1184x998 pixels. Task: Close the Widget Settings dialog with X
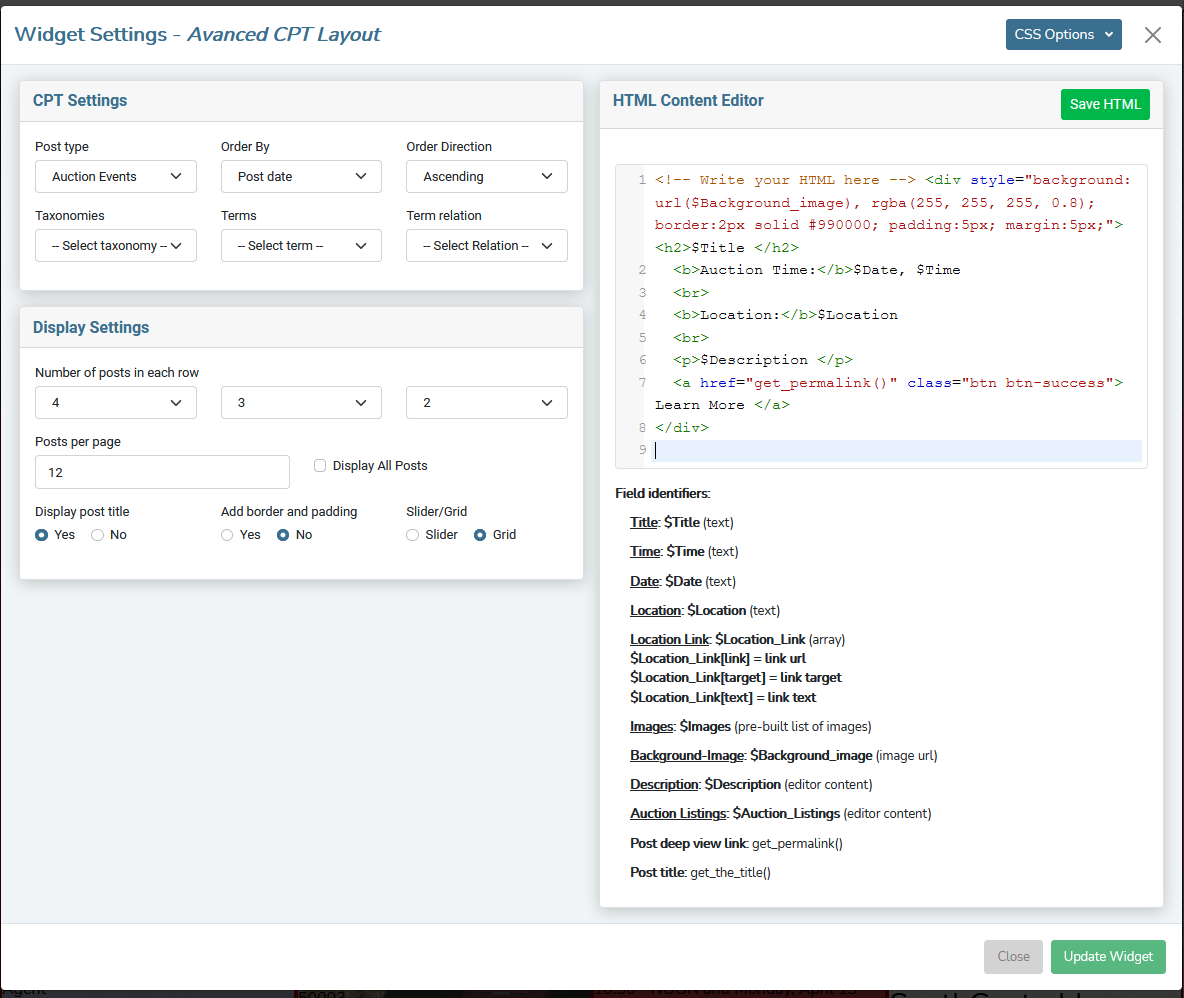(1152, 35)
